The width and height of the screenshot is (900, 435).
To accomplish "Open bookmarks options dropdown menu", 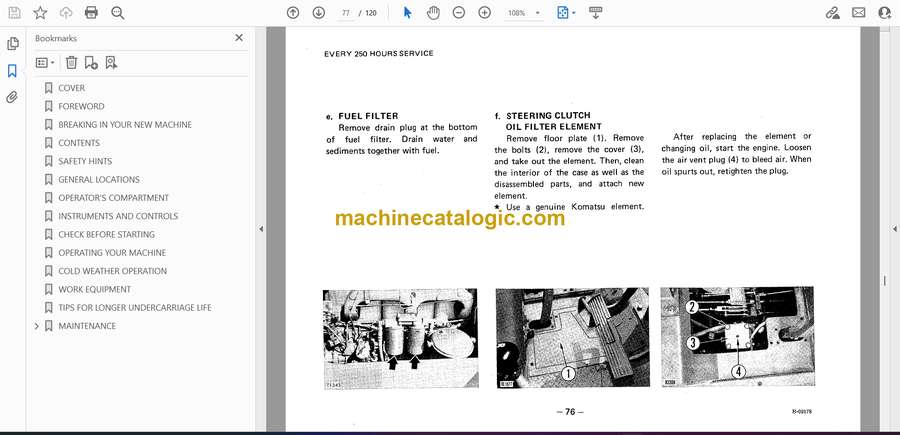I will coord(45,62).
